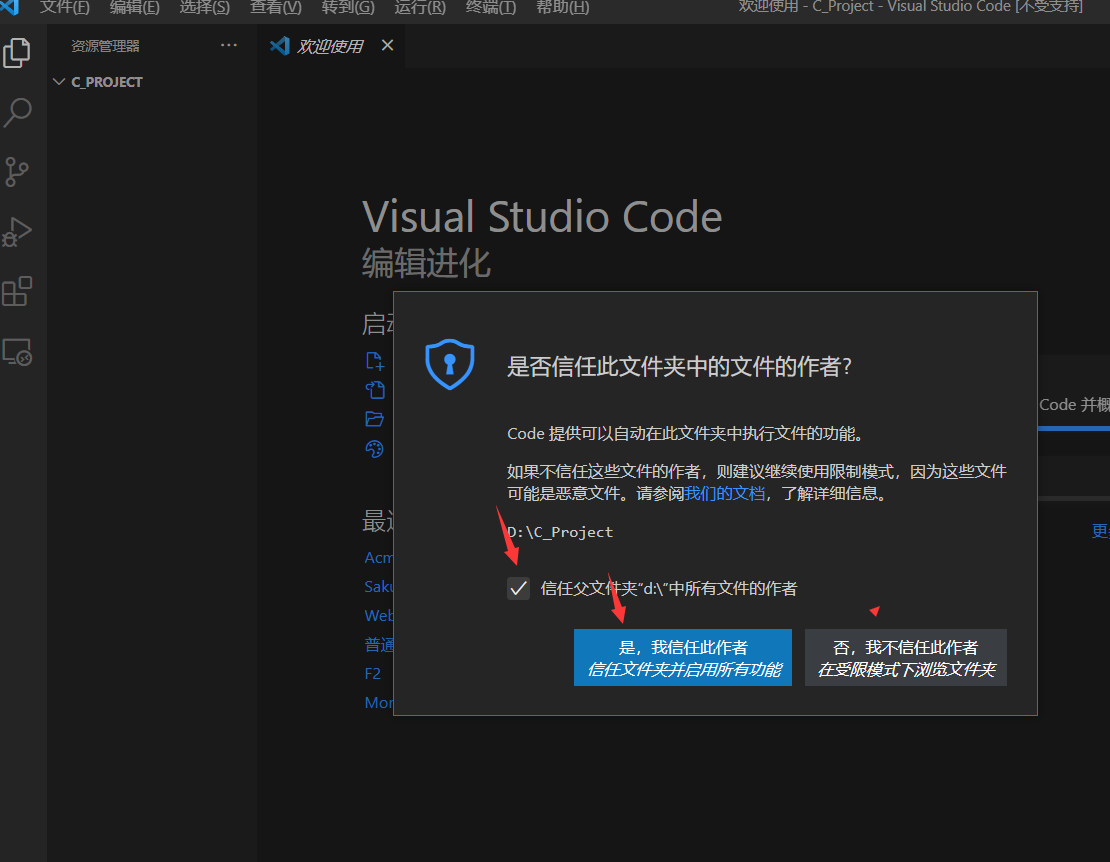
Task: Open recent item starting with Acm
Action: tap(379, 558)
